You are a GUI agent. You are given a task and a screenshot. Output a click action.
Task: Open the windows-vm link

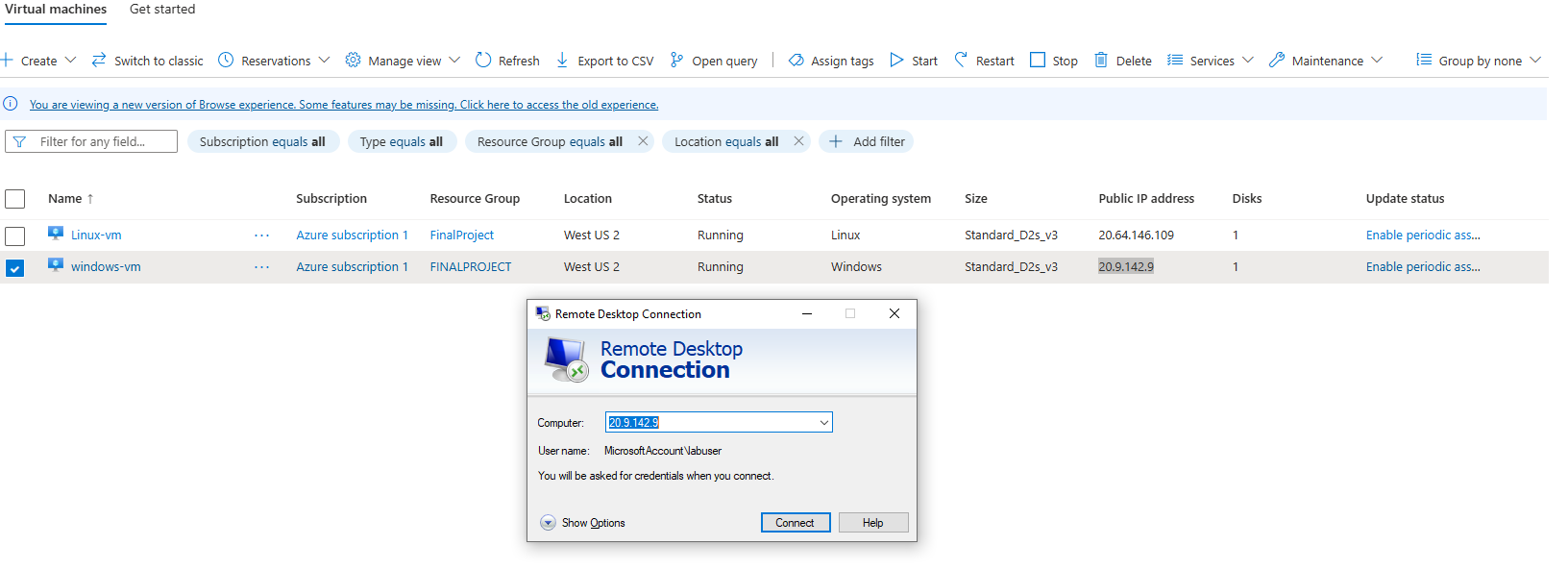[x=106, y=266]
